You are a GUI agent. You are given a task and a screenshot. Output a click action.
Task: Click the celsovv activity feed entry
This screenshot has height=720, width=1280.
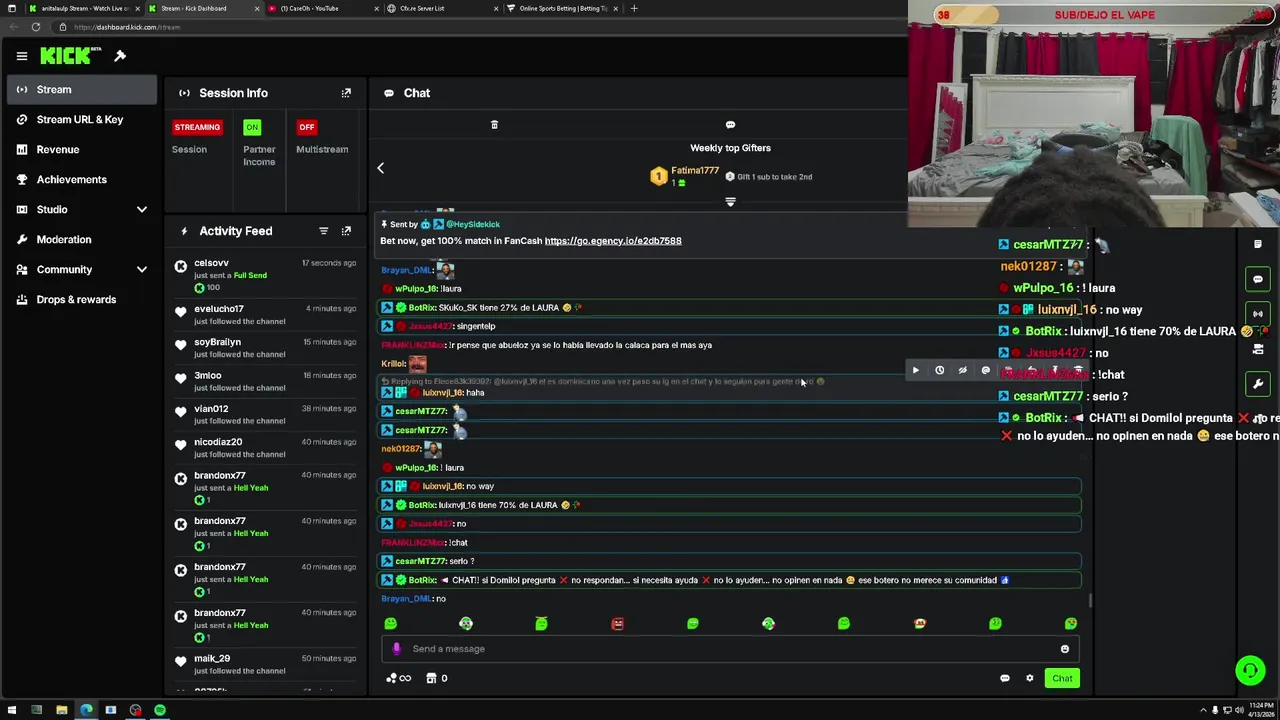265,275
